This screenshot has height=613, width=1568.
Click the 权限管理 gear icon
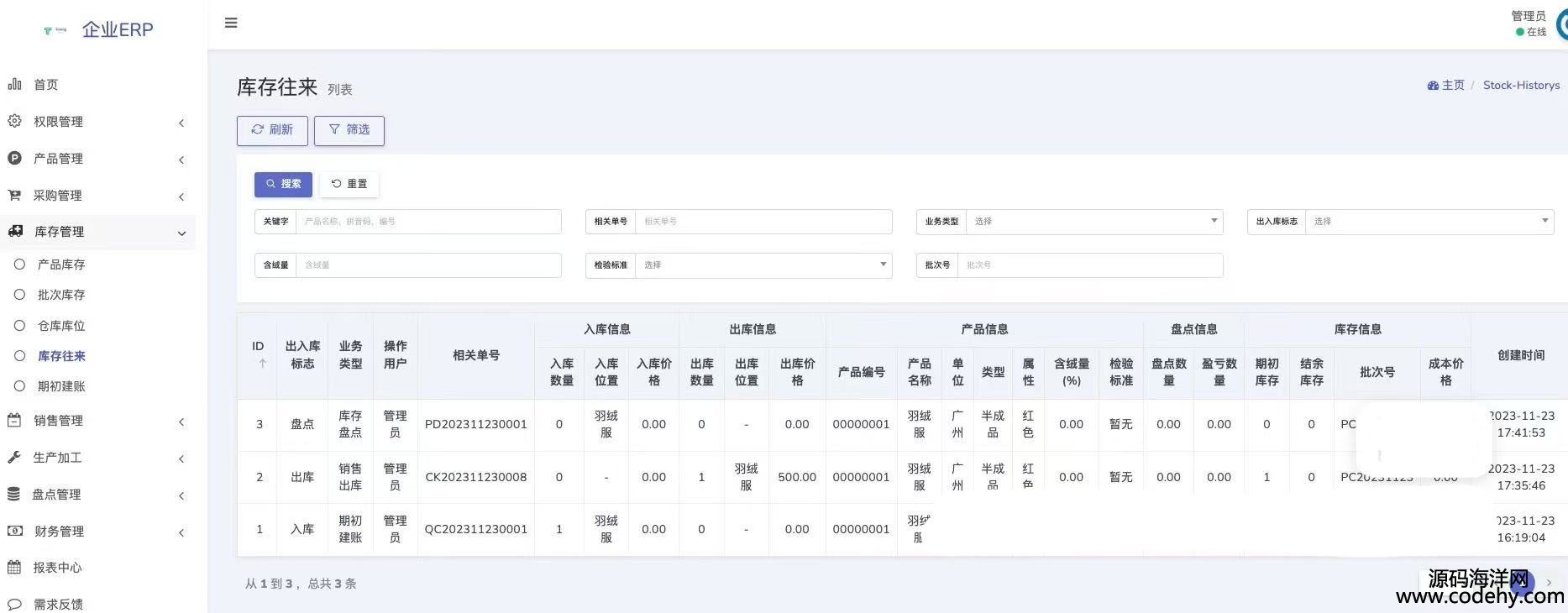[x=14, y=121]
